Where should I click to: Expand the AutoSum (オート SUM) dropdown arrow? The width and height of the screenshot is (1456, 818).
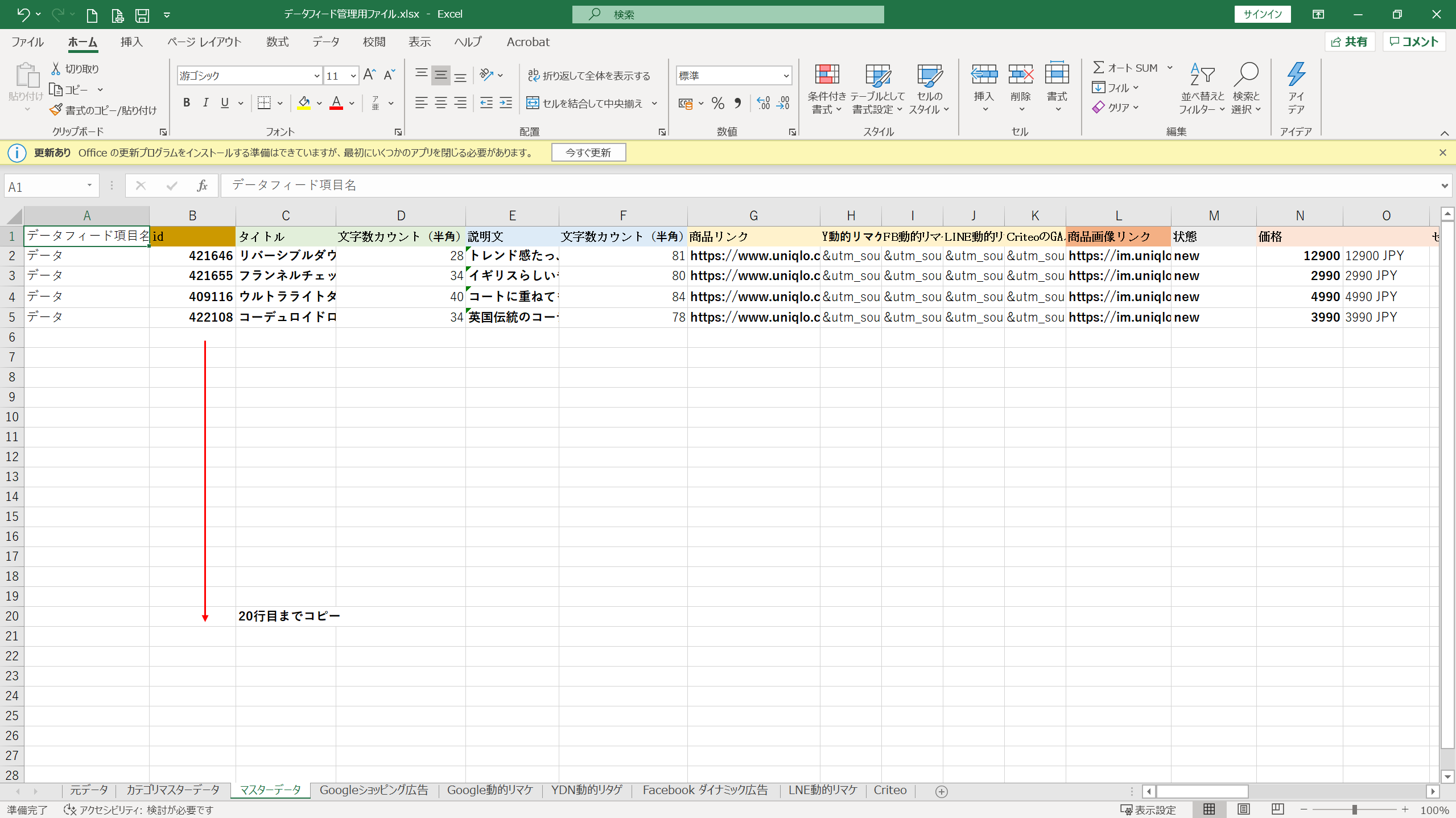(x=1169, y=68)
